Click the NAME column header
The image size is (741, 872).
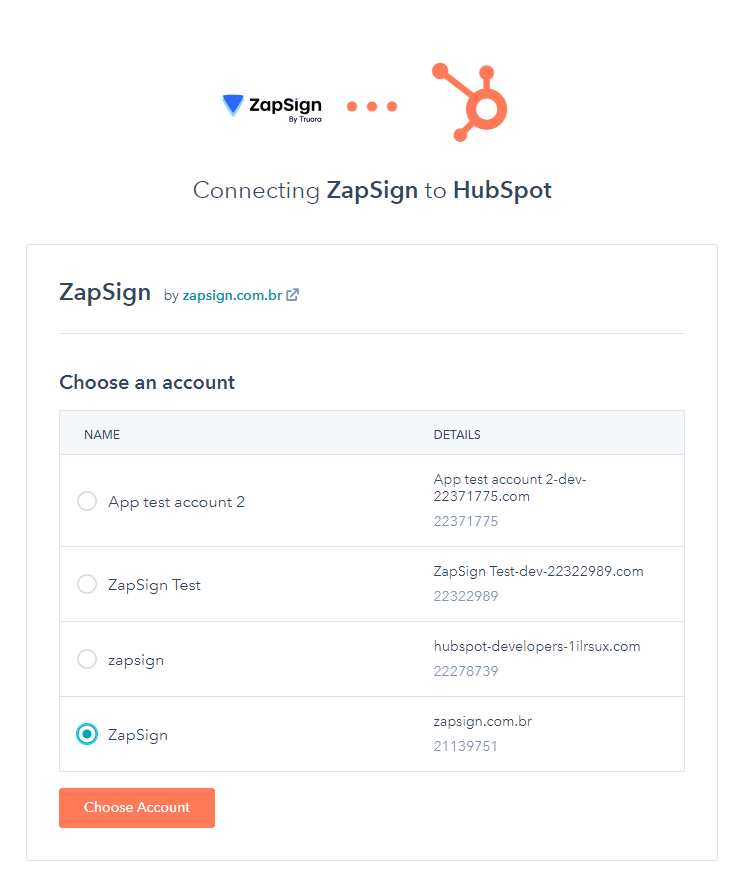point(102,434)
